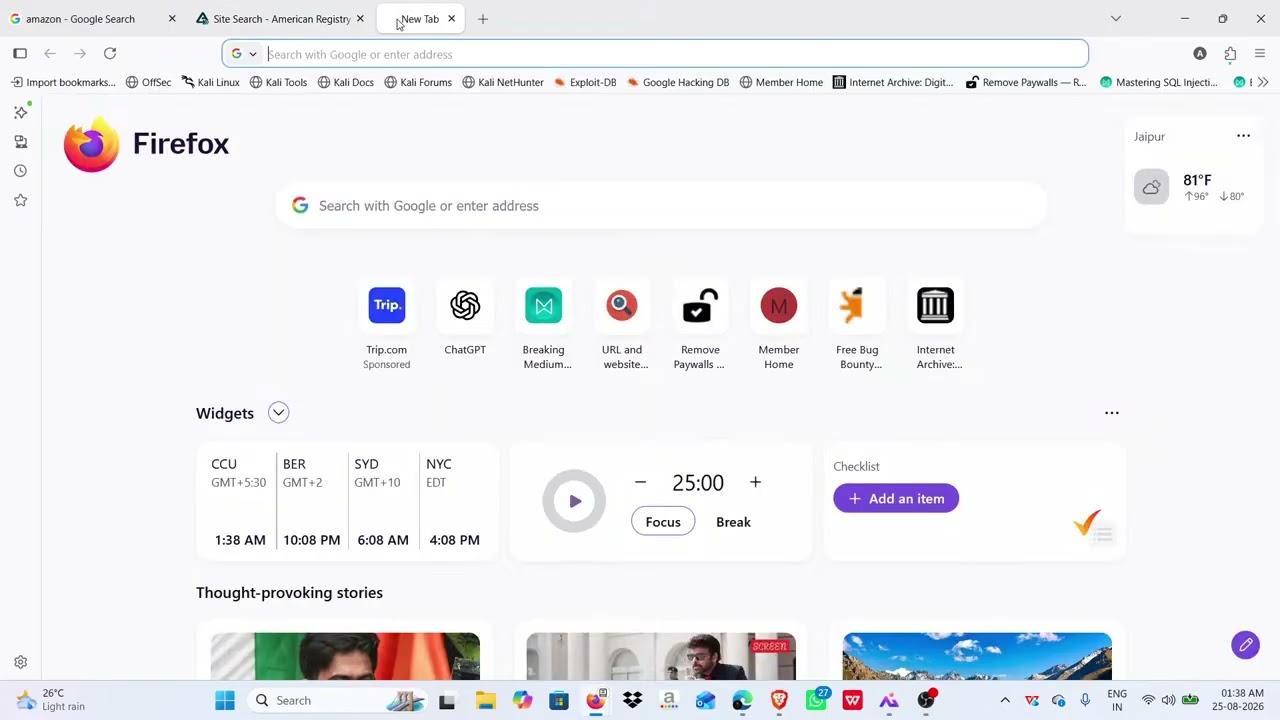Open the Widgets section three-dot menu
This screenshot has height=720, width=1280.
click(x=1111, y=413)
